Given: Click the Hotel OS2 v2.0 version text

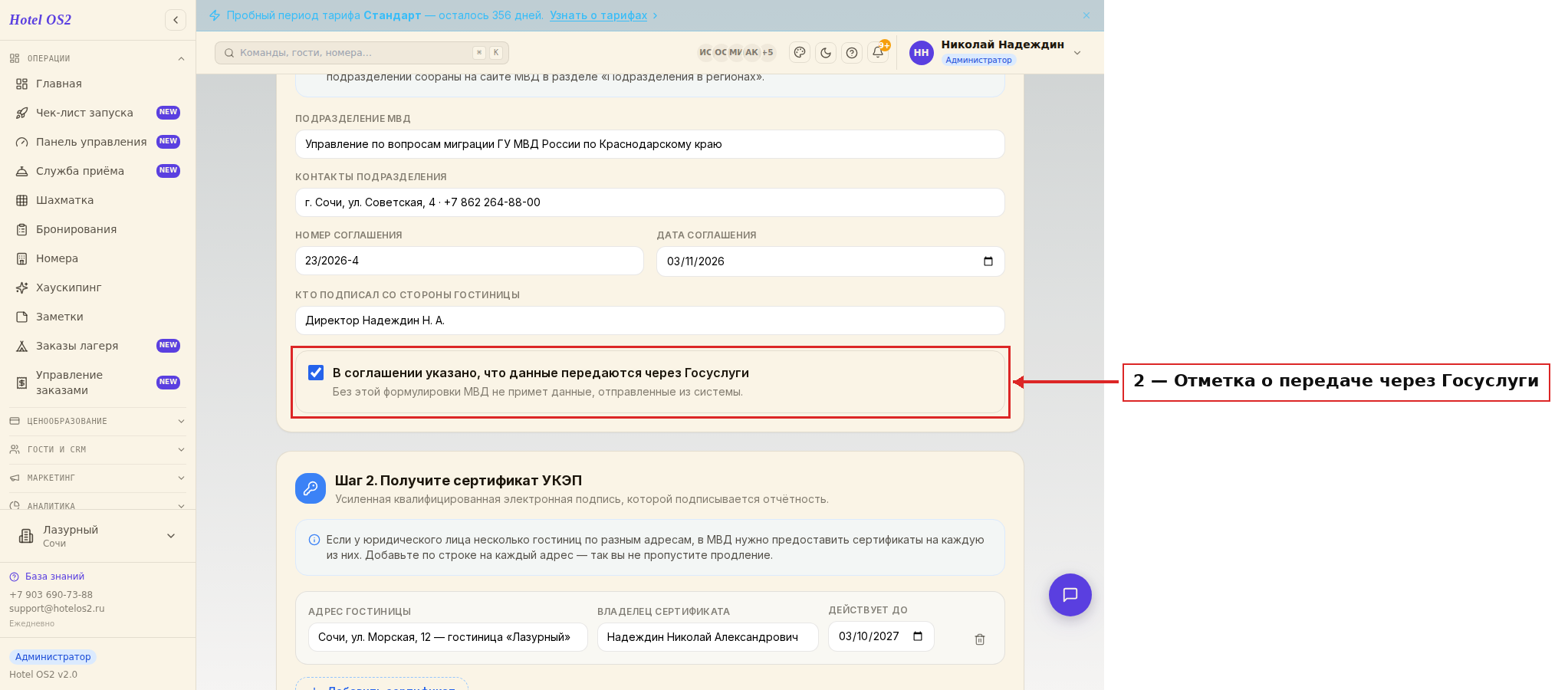Looking at the screenshot, I should (x=43, y=675).
